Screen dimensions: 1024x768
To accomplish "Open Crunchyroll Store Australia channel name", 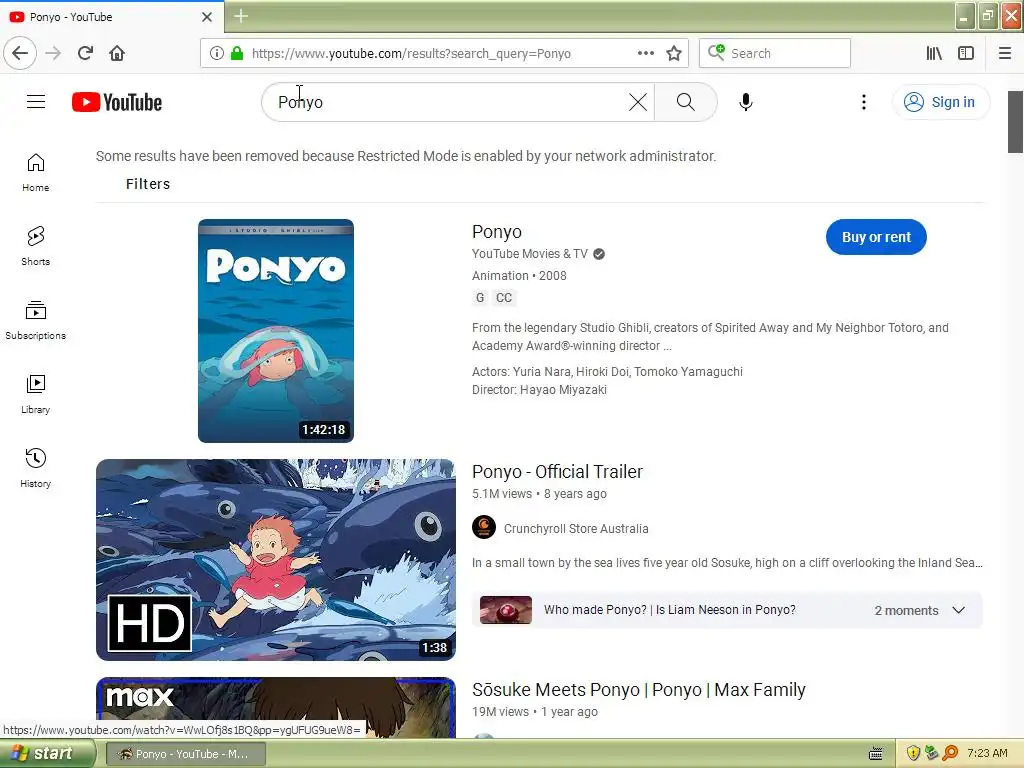I will coord(576,528).
